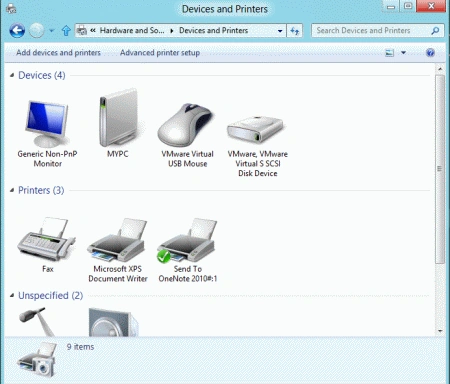Collapse the Devices (4) group

12,75
